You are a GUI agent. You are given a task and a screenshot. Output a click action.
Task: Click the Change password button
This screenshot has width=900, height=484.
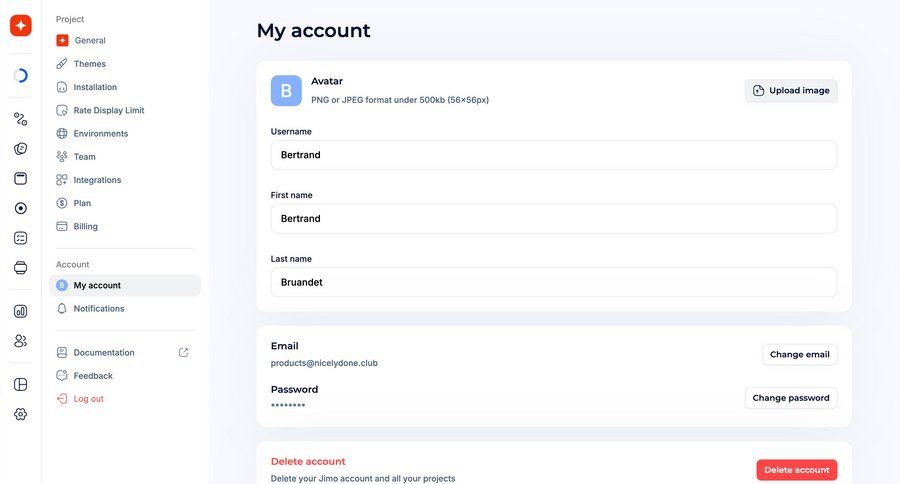(791, 398)
